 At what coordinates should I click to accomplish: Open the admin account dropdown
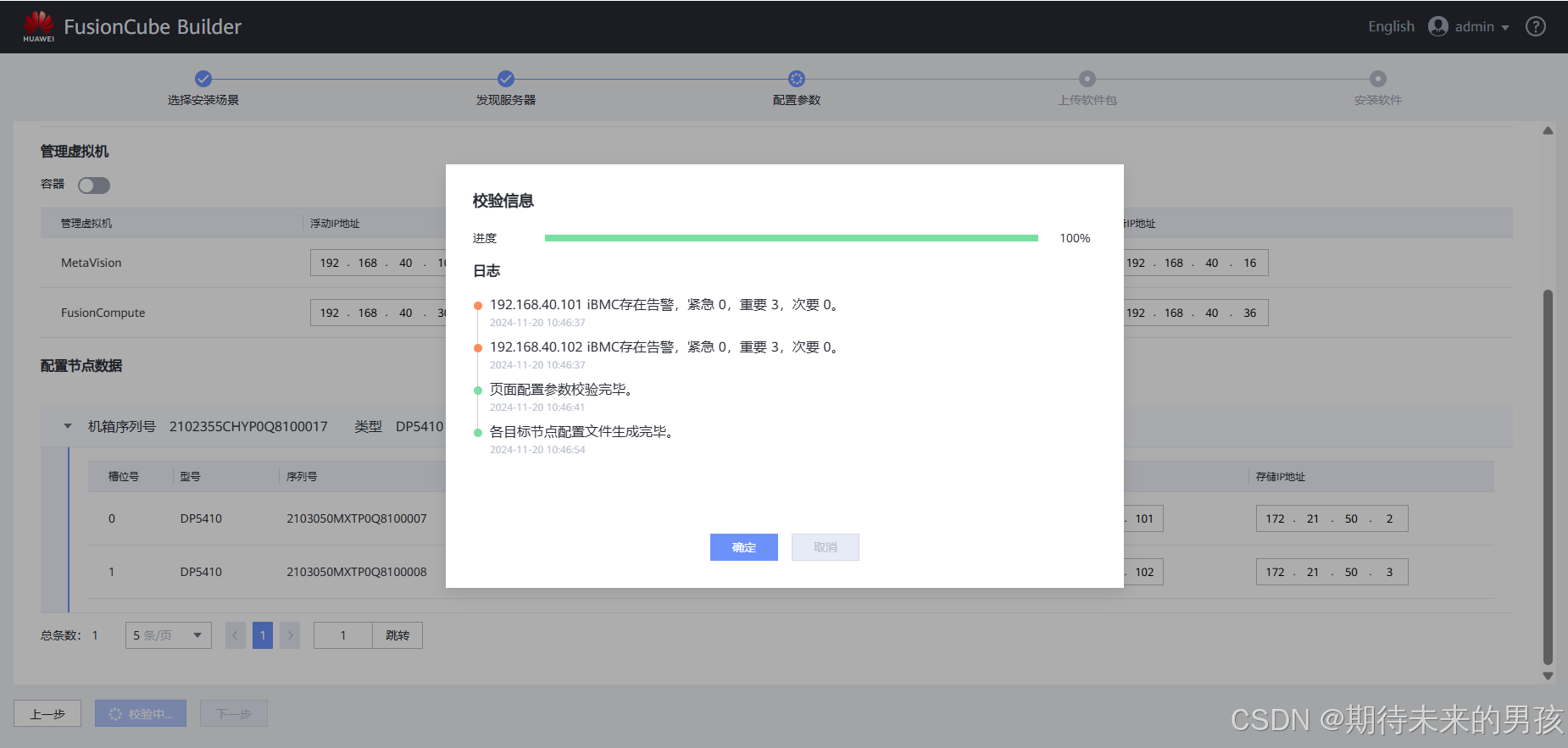[1482, 27]
